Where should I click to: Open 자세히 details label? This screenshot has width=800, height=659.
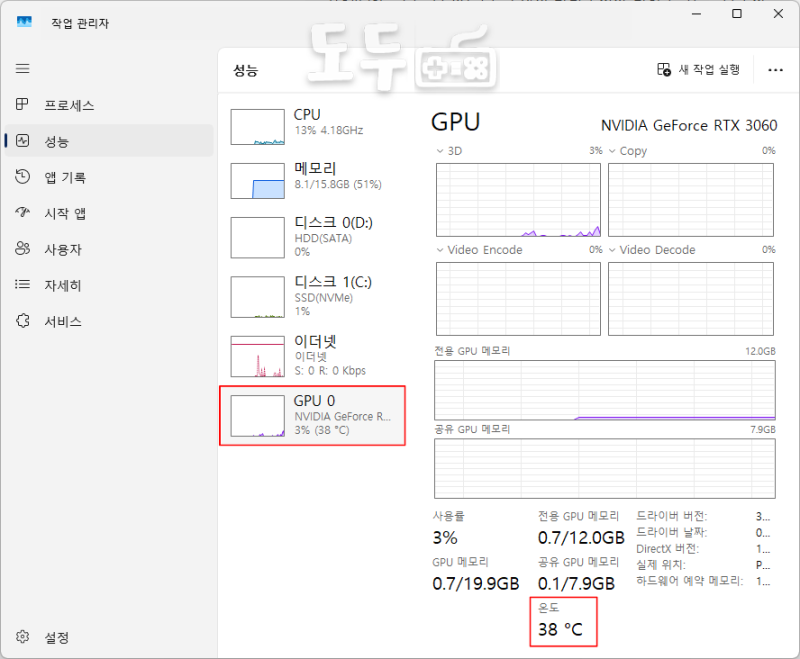click(63, 286)
